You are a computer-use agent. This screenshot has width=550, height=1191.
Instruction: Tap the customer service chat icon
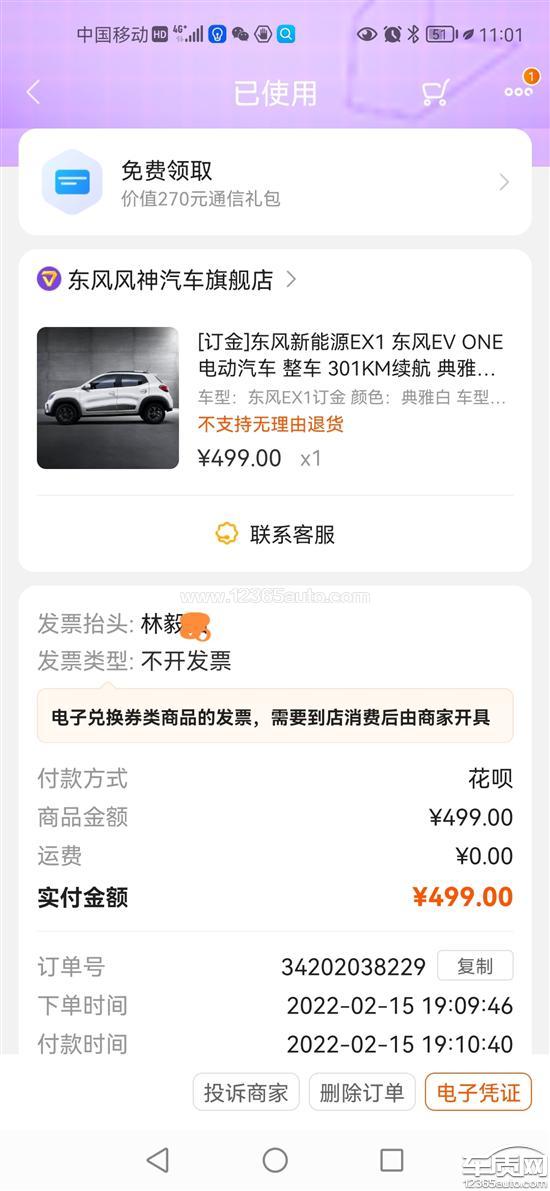point(227,534)
